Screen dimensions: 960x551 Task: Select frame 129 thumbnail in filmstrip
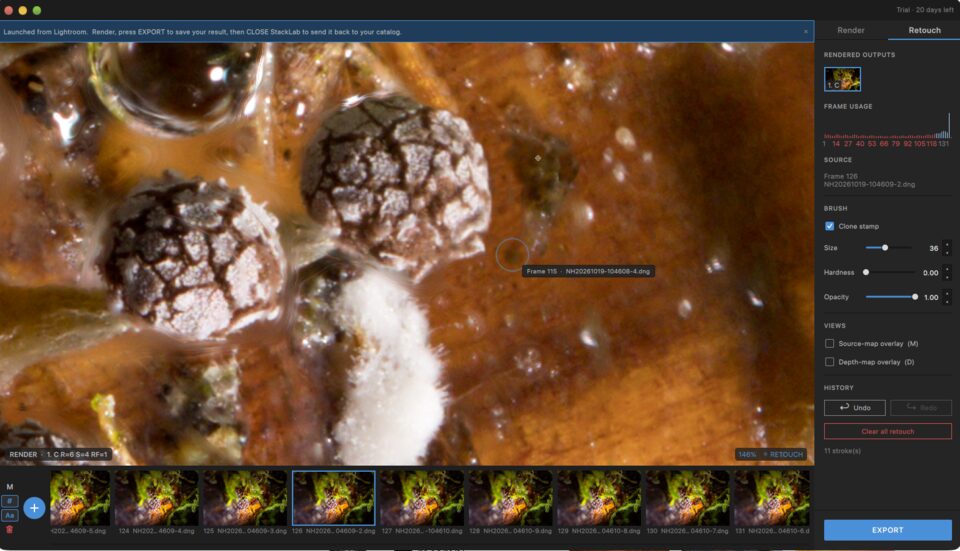coord(599,498)
